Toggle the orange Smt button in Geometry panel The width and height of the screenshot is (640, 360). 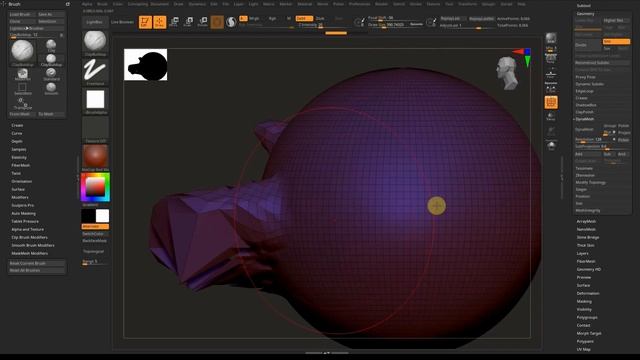point(616,42)
